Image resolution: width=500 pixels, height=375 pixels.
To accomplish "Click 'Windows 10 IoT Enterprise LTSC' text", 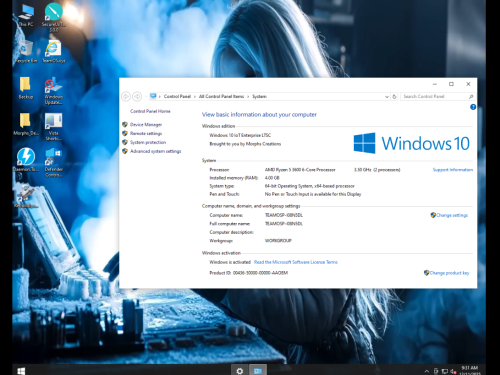I will (240, 135).
